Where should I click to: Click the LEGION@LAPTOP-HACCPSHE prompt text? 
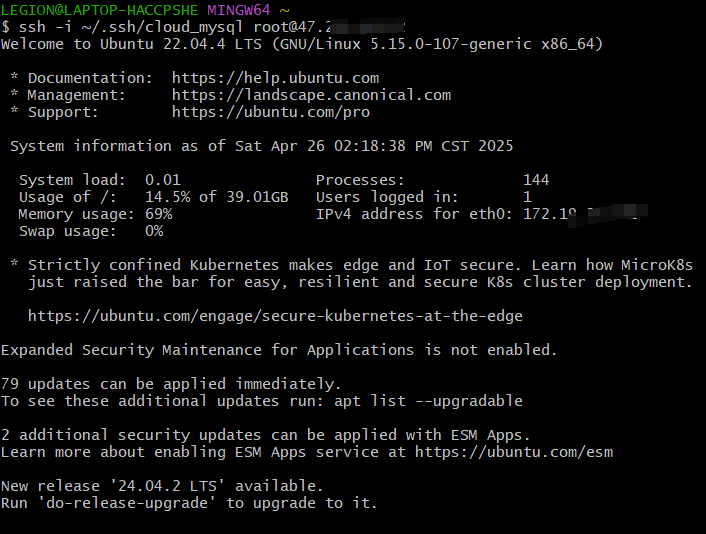pos(100,10)
